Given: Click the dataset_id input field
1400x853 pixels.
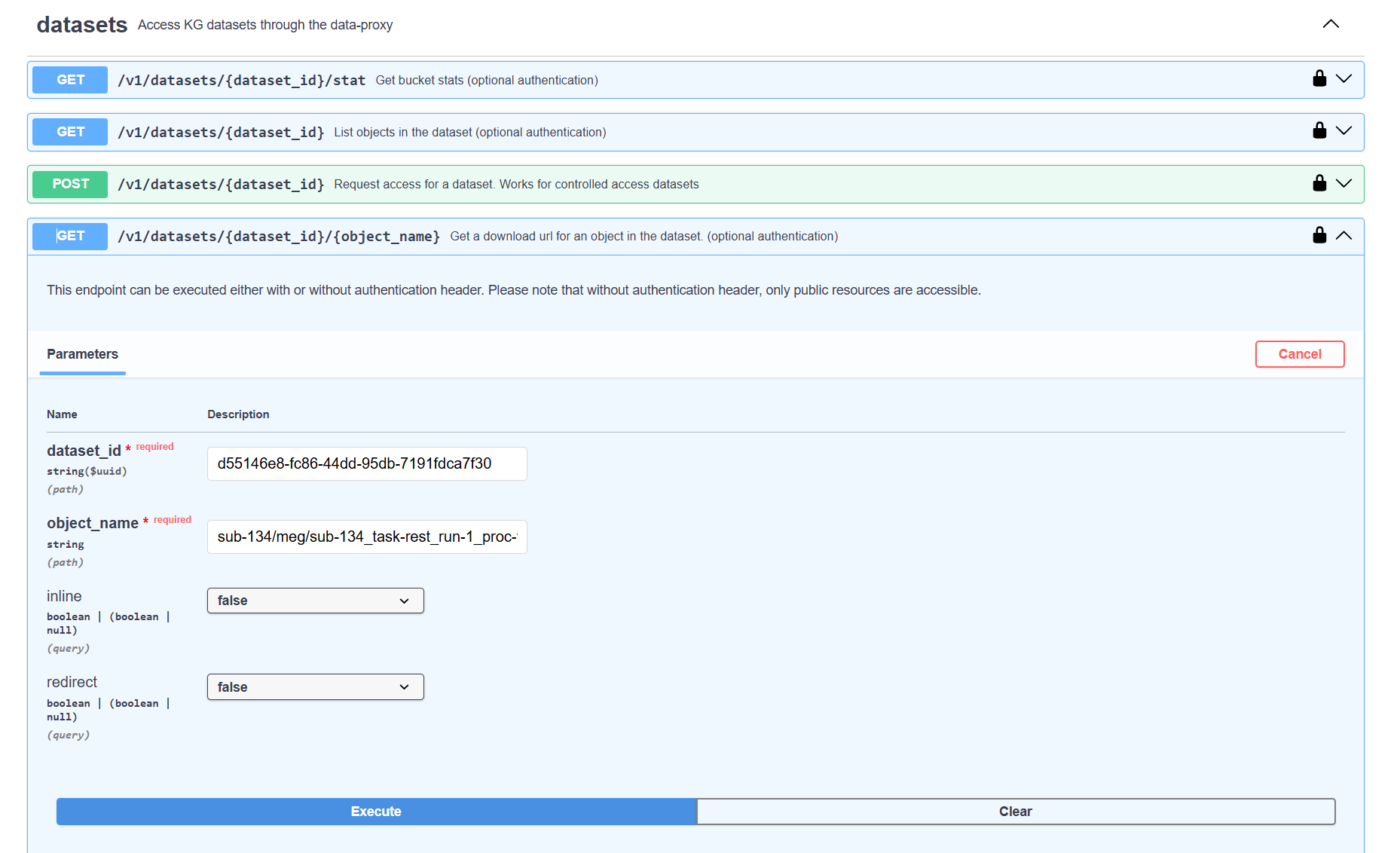Looking at the screenshot, I should 367,463.
